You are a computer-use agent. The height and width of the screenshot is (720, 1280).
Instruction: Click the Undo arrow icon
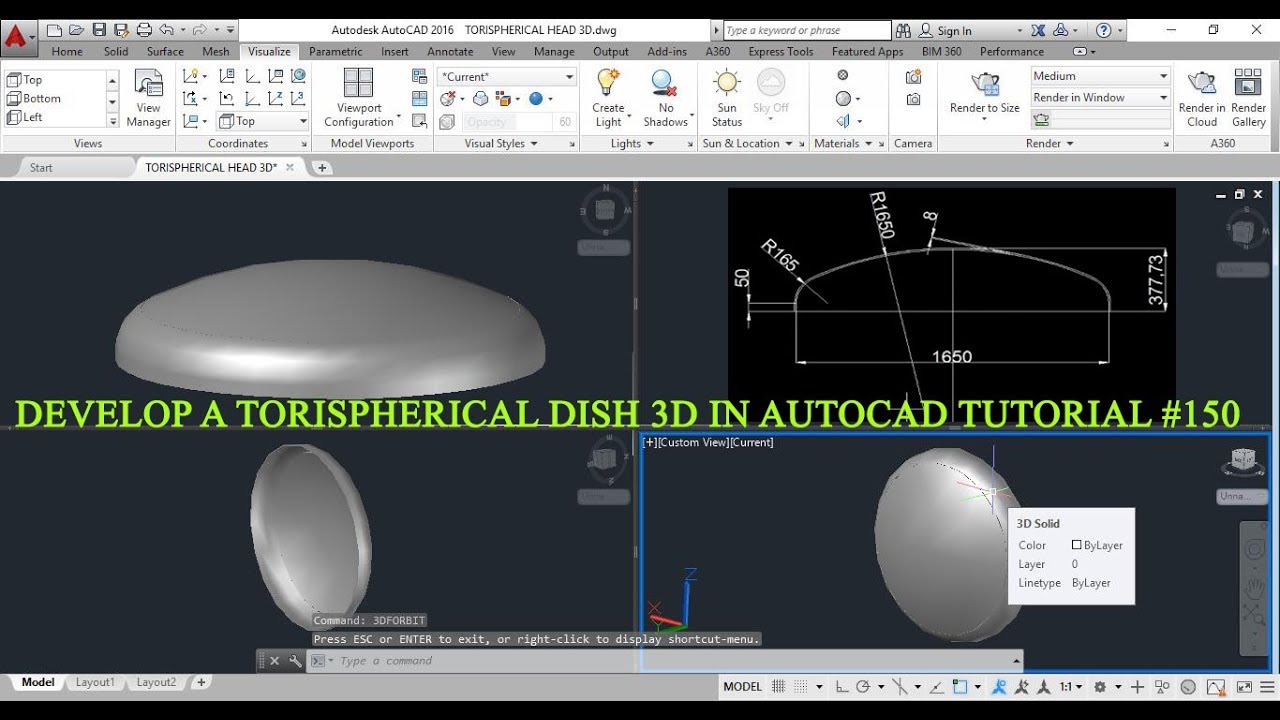coord(166,30)
